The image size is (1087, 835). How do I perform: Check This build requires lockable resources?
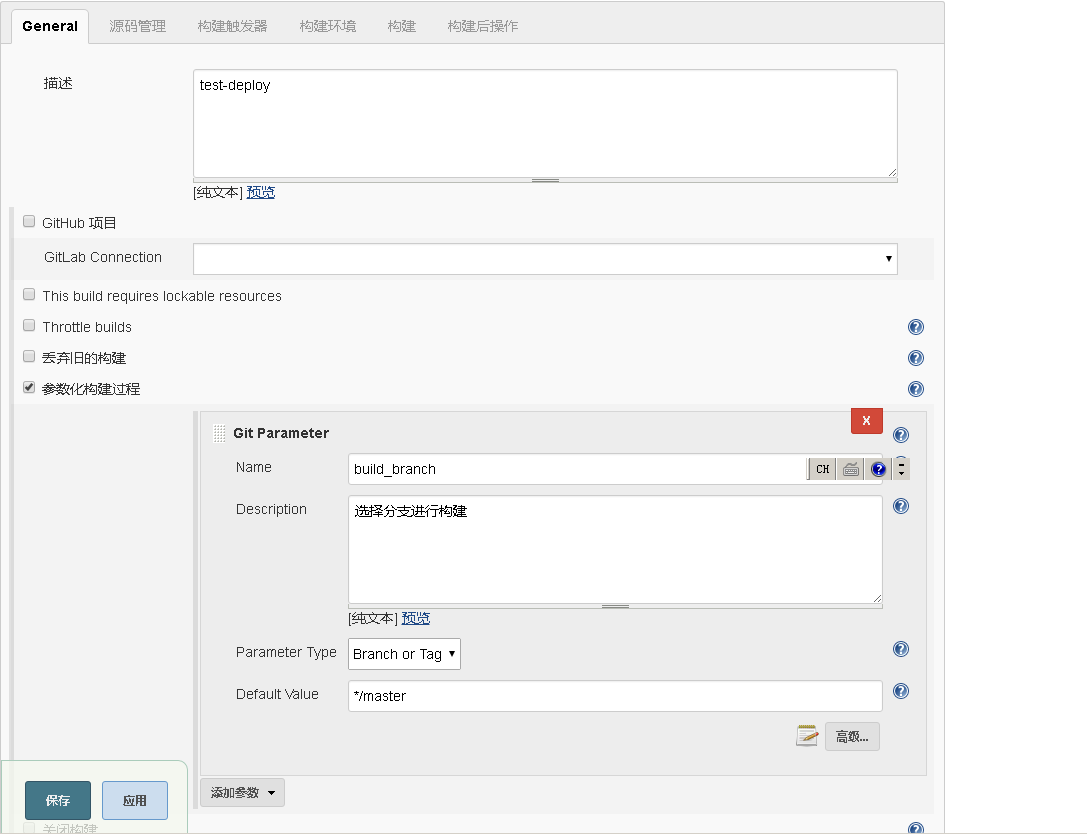click(x=29, y=294)
